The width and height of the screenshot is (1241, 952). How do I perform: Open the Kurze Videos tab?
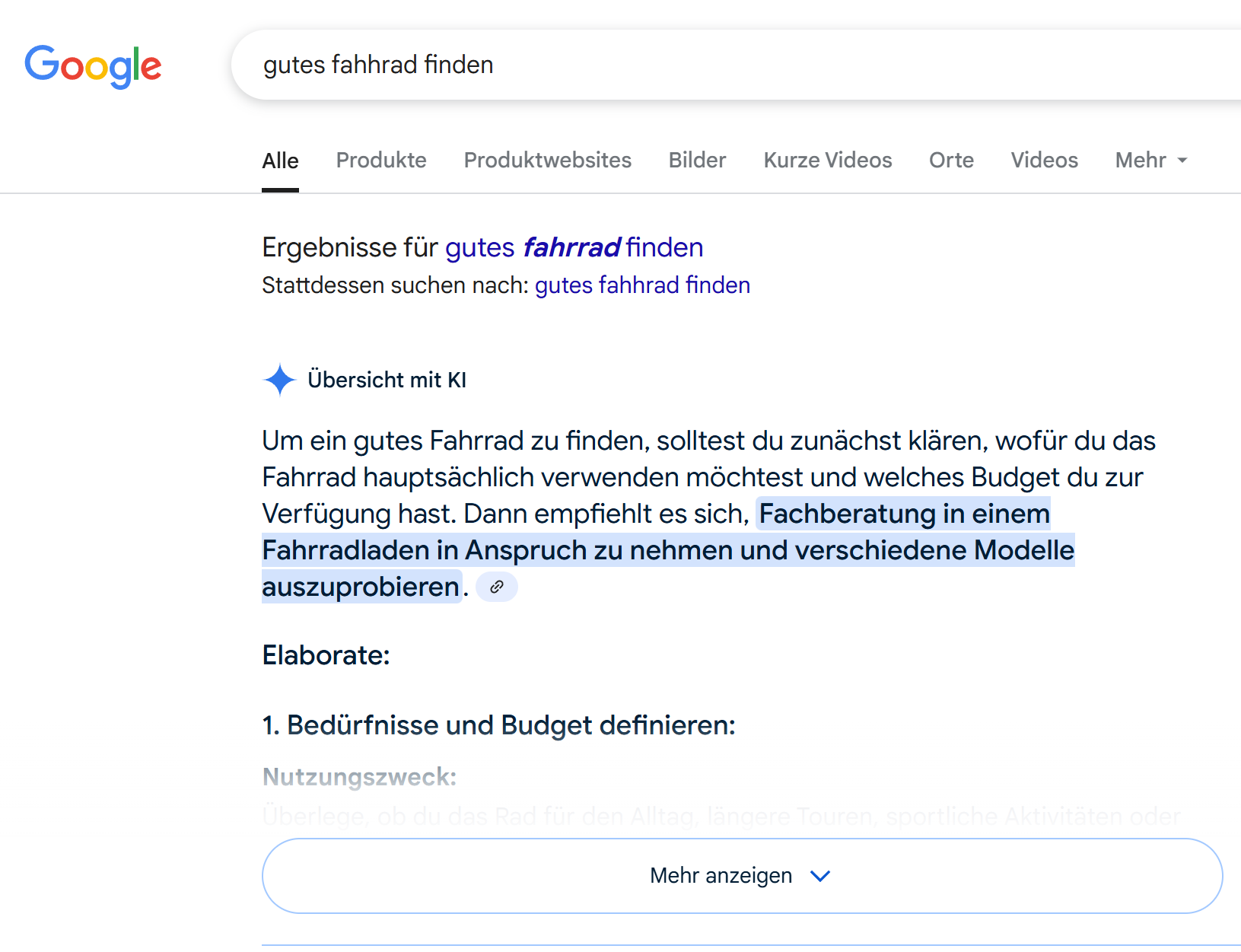click(828, 161)
